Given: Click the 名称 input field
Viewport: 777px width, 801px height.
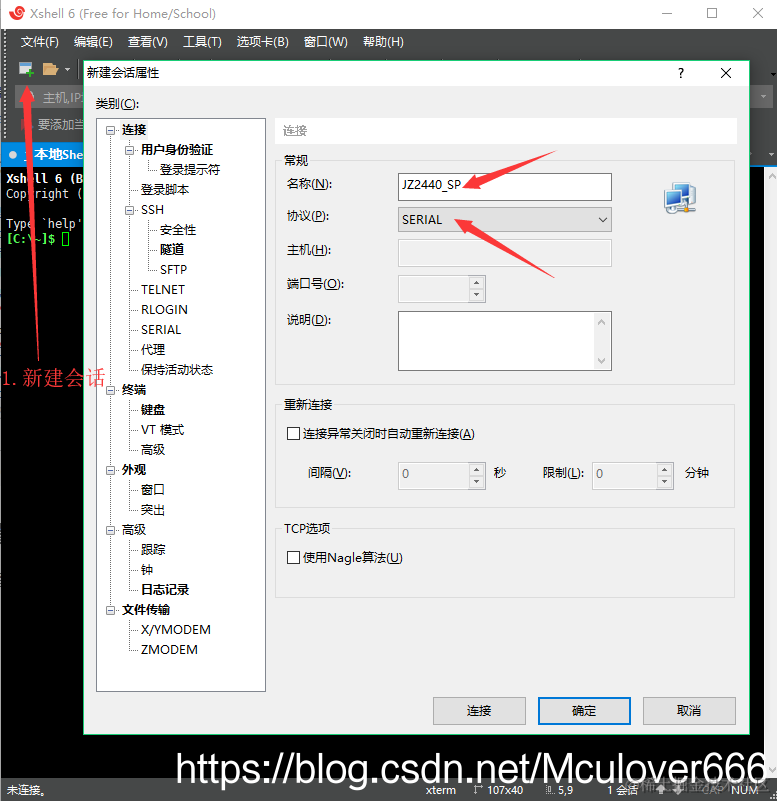Looking at the screenshot, I should point(505,186).
